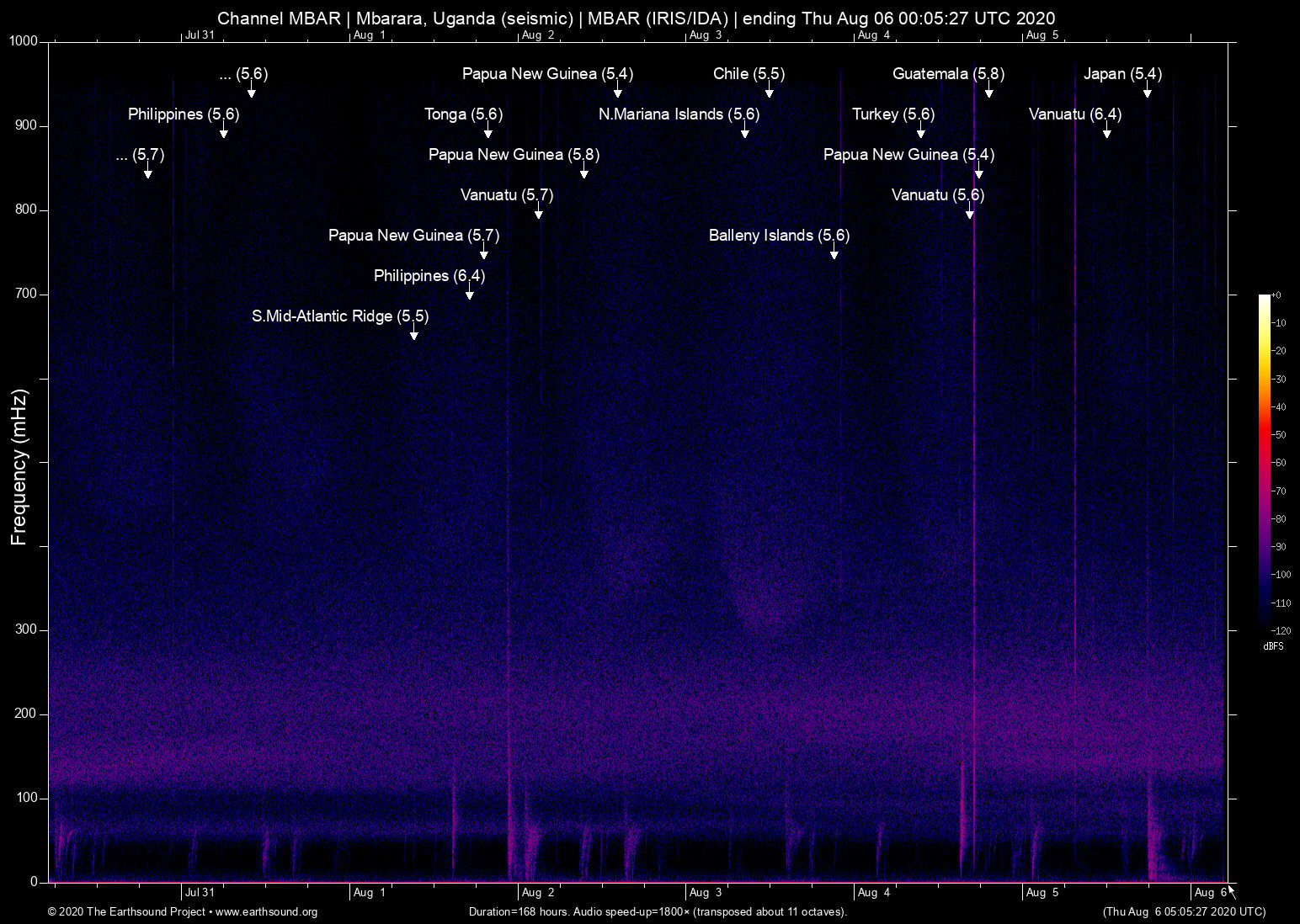This screenshot has width=1300, height=924.
Task: Click the Frequency (mHz) axis label
Action: [19, 467]
